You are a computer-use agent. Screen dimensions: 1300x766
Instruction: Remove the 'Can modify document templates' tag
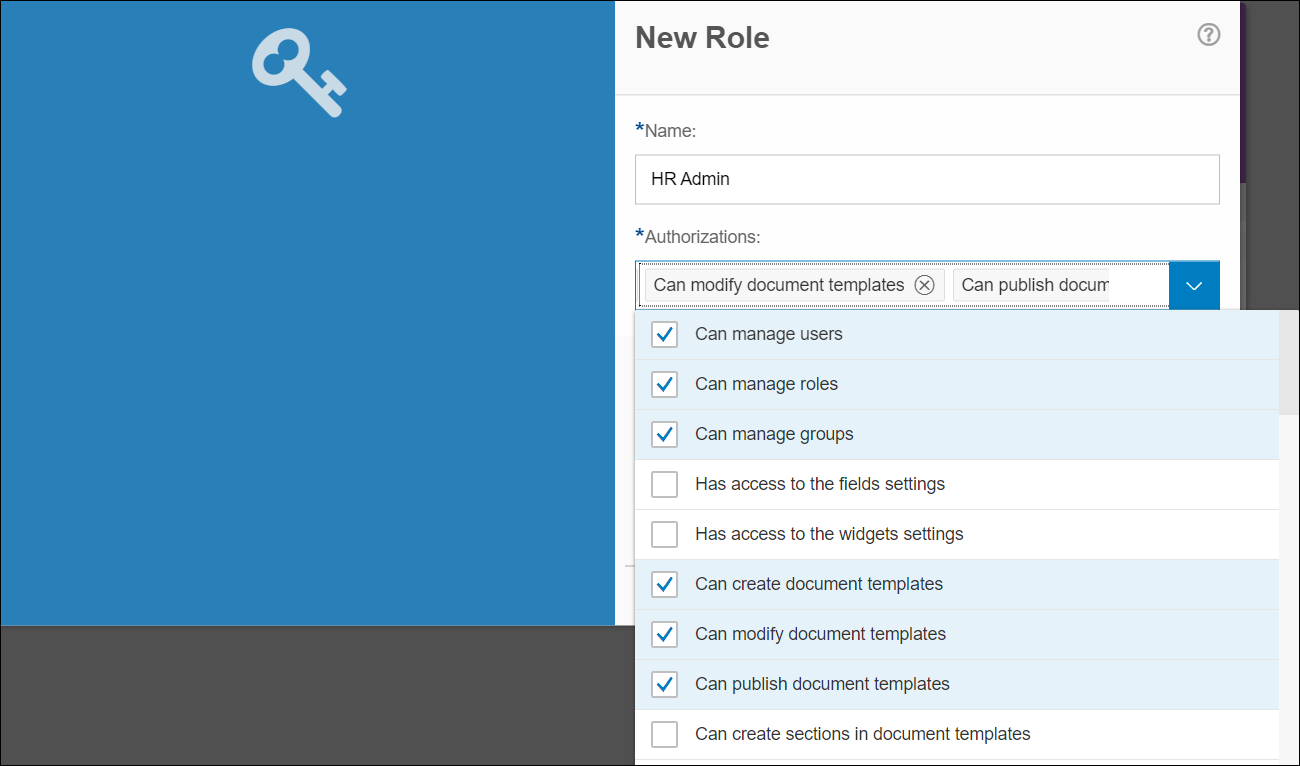(925, 285)
